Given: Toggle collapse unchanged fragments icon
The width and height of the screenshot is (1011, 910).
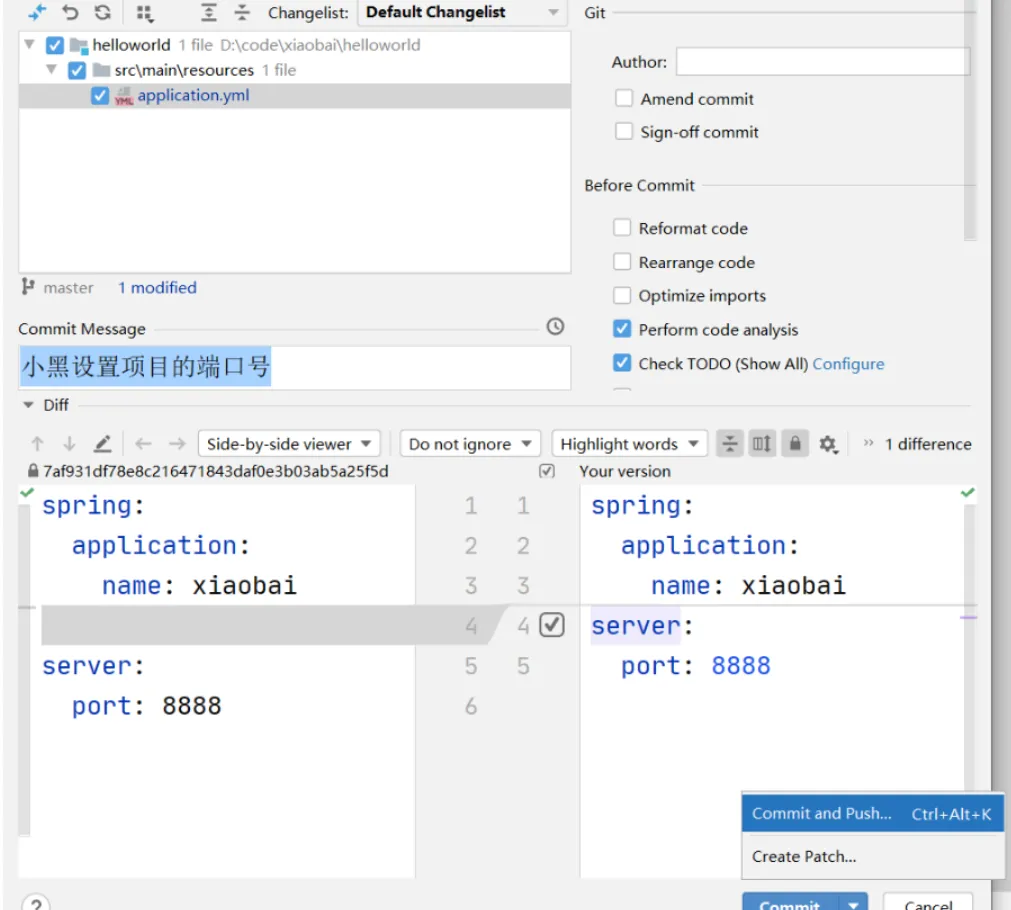Looking at the screenshot, I should pyautogui.click(x=729, y=444).
